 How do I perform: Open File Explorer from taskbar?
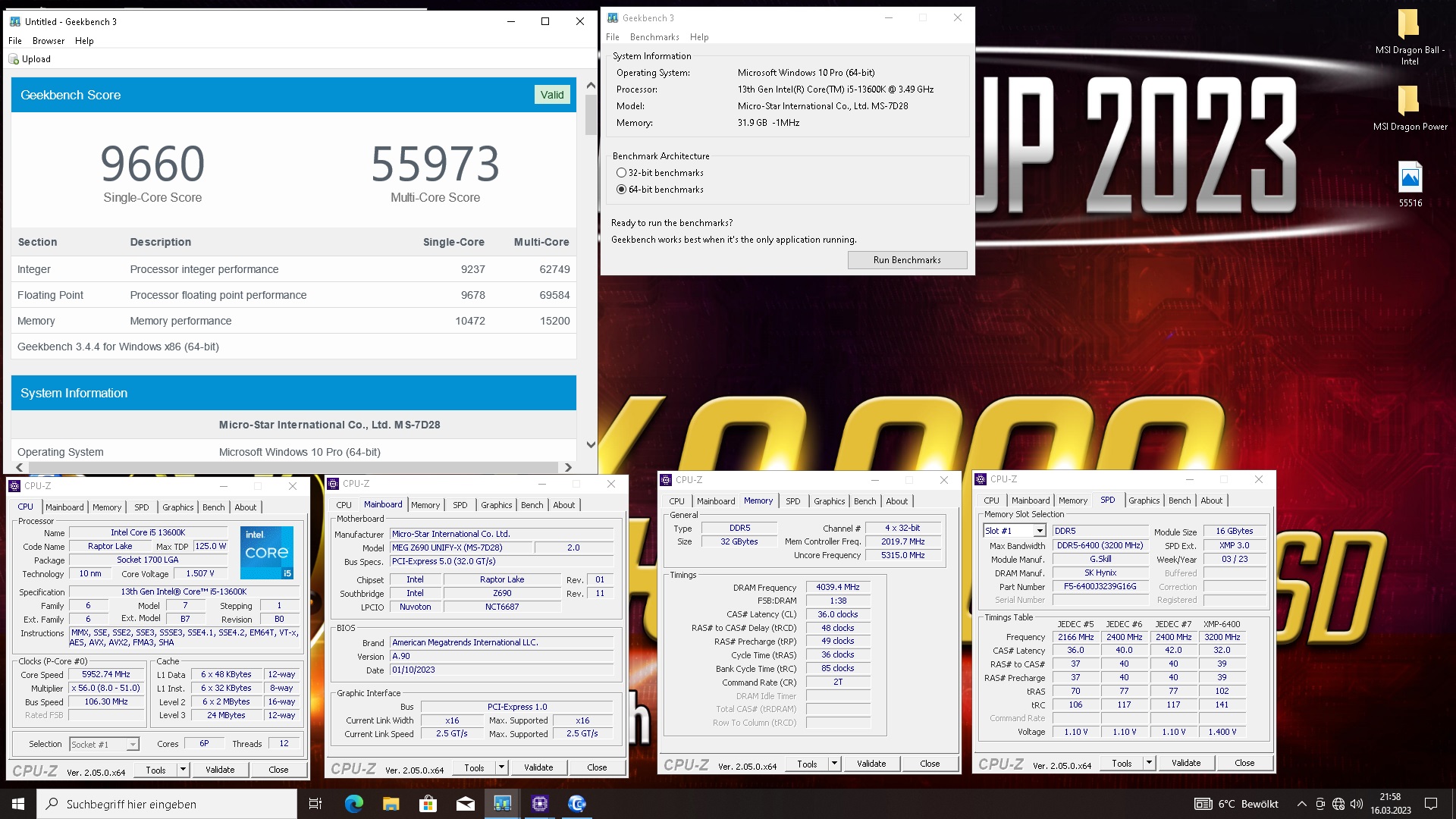391,804
